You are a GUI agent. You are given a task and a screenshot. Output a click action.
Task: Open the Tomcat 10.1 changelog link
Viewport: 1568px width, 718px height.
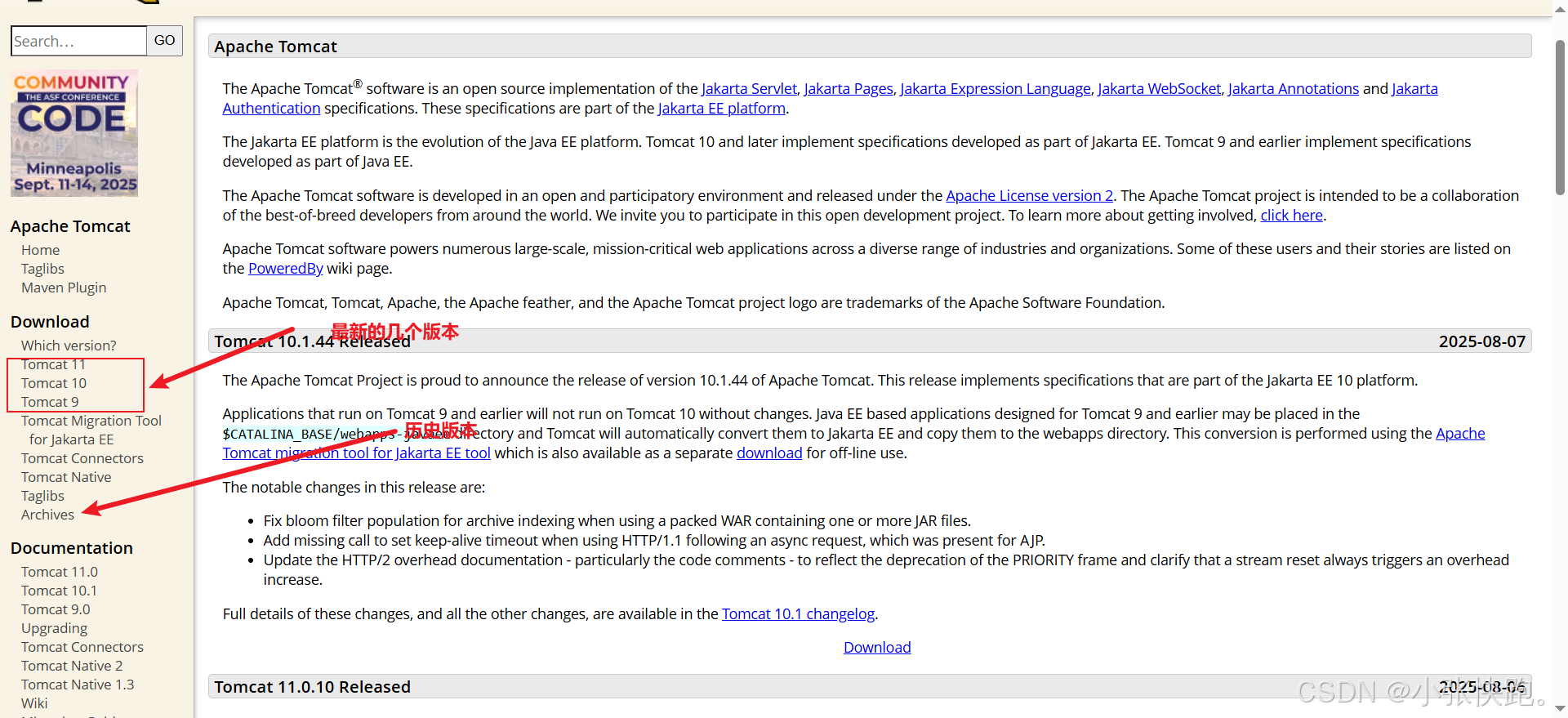tap(798, 614)
